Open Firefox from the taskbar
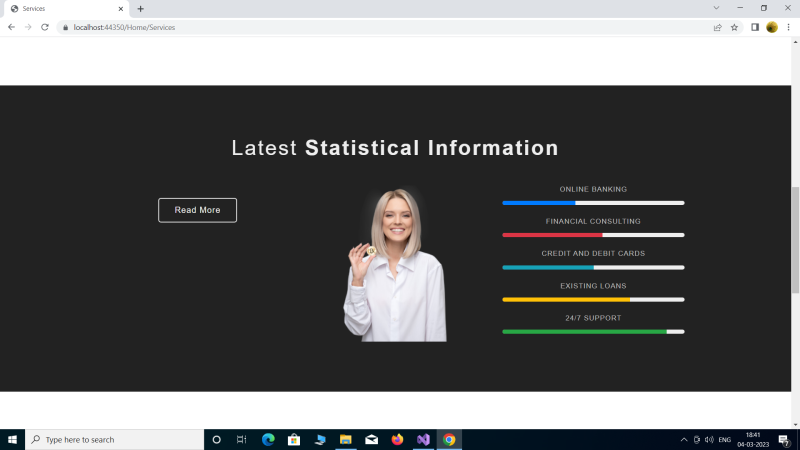The width and height of the screenshot is (800, 450). tap(397, 440)
